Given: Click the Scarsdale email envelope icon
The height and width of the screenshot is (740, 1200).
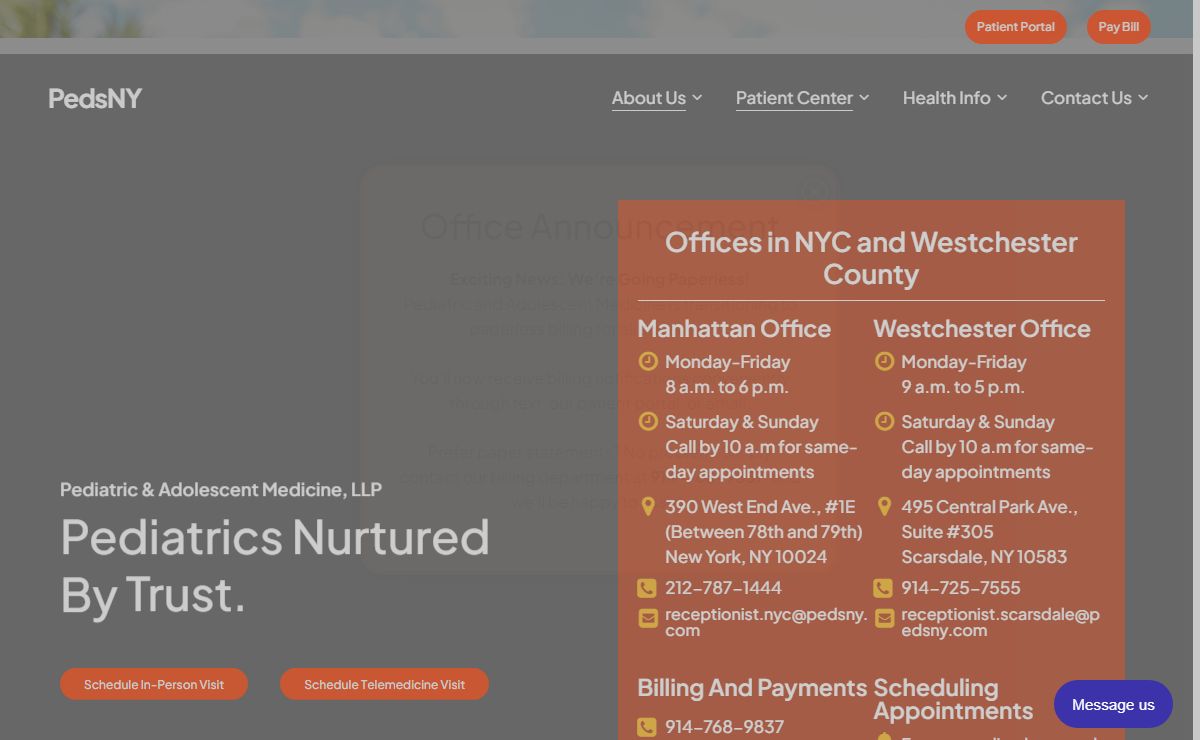Looking at the screenshot, I should tap(884, 619).
